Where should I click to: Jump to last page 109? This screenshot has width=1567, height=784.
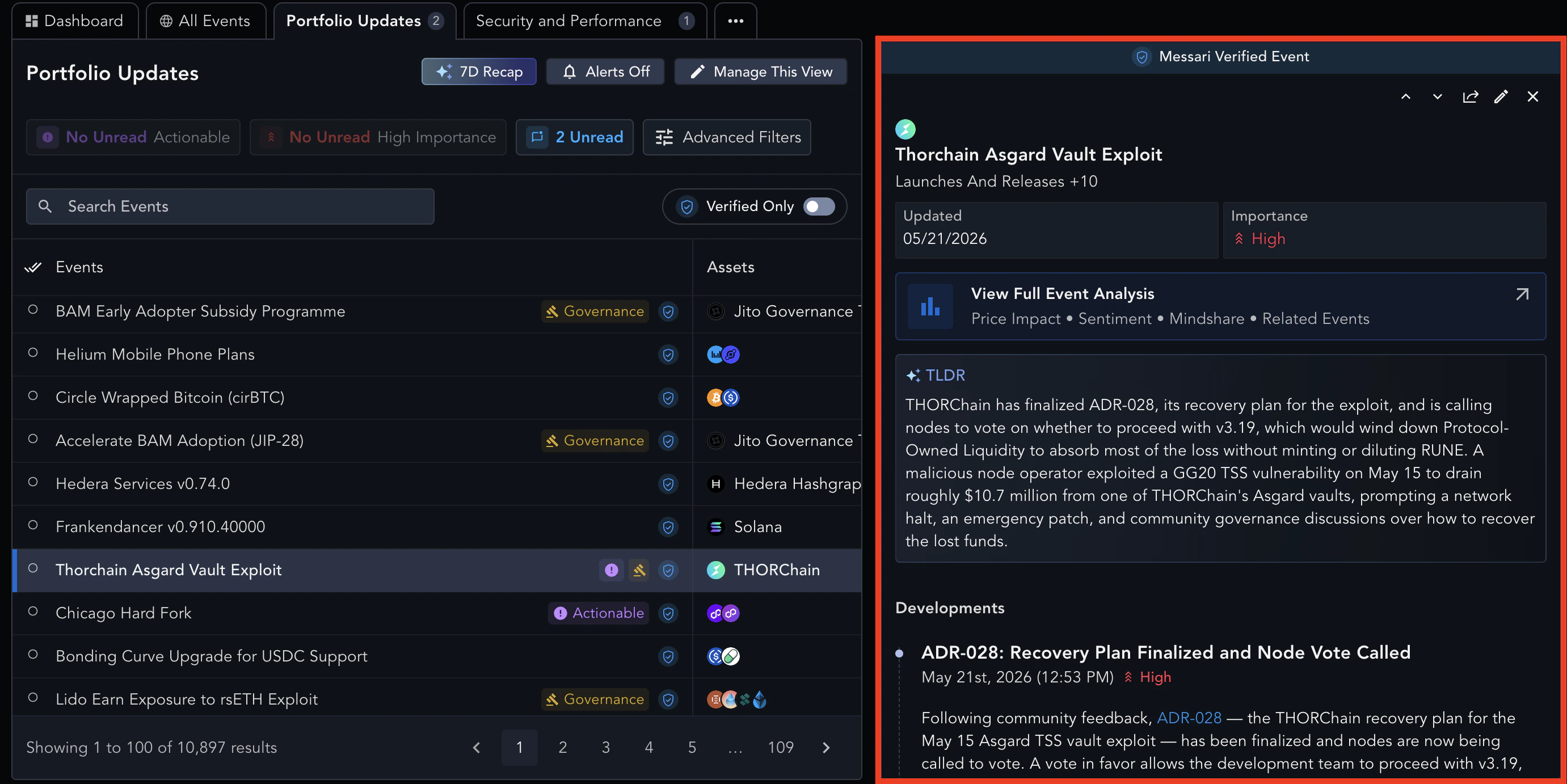pos(781,748)
